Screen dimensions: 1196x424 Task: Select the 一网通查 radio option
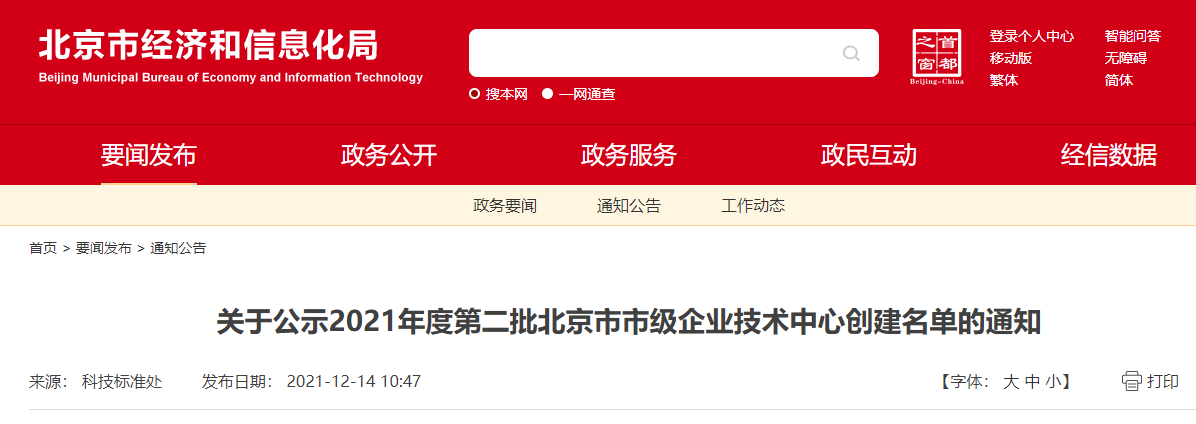pyautogui.click(x=548, y=95)
